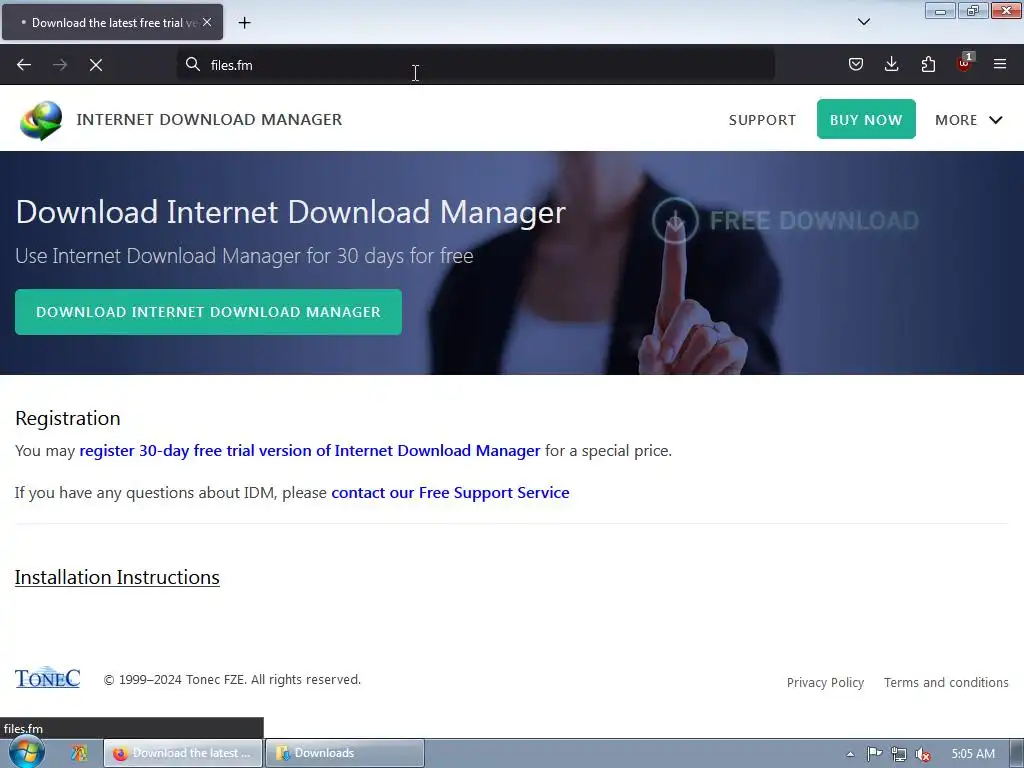Screen dimensions: 1024x768
Task: Open the Firefox downloads panel
Action: click(x=891, y=64)
